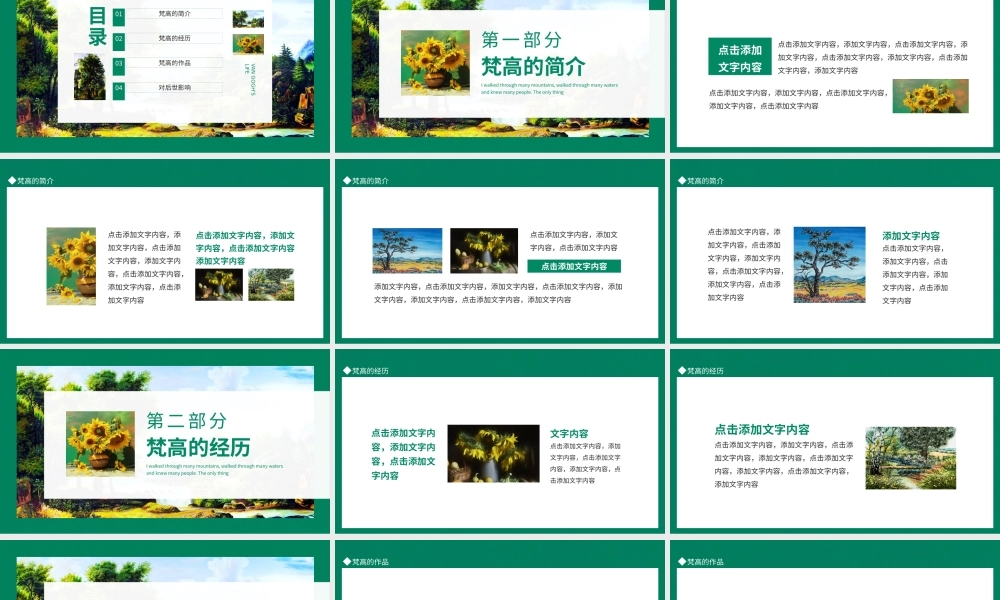Click the small garden painting under green paragraph
Image resolution: width=1000 pixels, height=600 pixels.
coord(271,284)
